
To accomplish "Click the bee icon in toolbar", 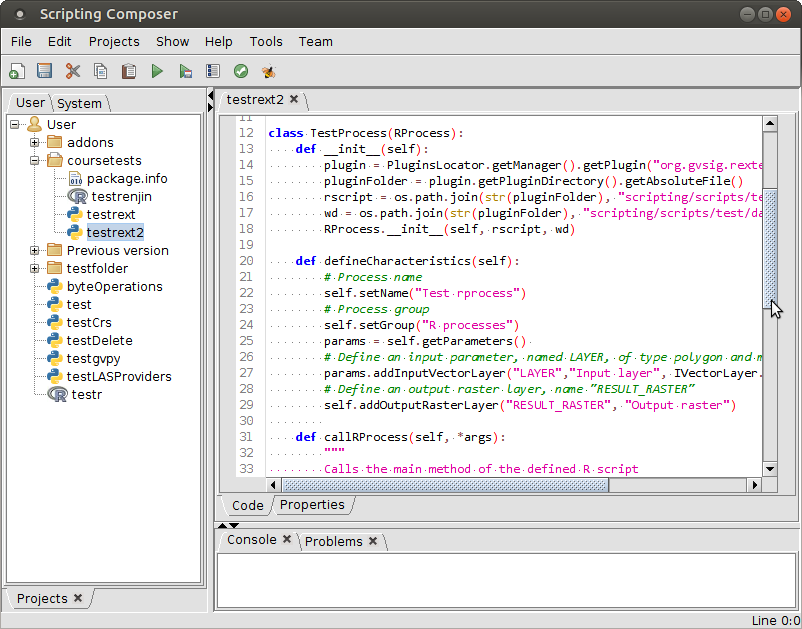I will pos(268,71).
